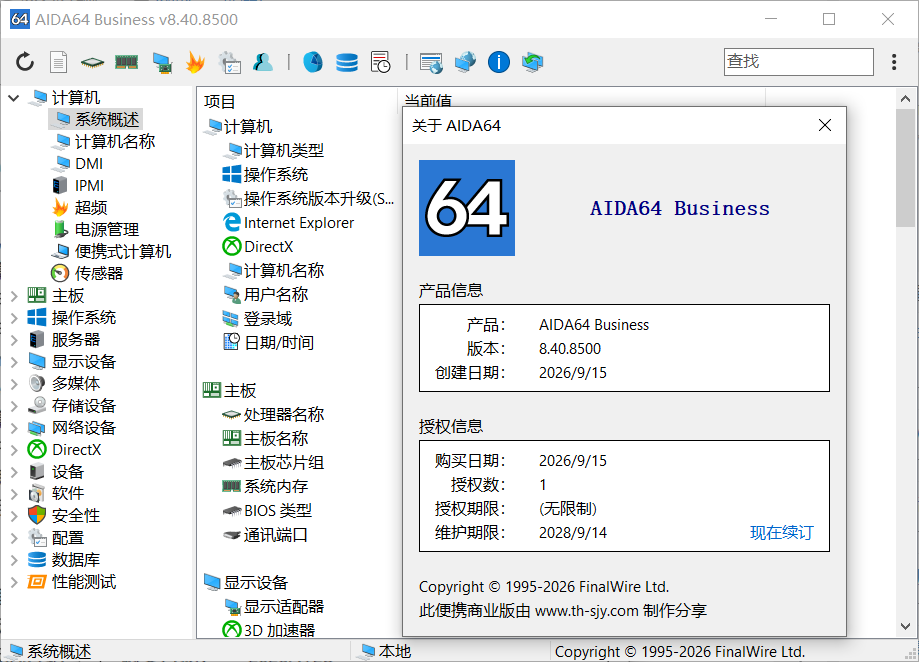Expand the 多媒体 tree node
This screenshot has width=919, height=662.
pyautogui.click(x=14, y=384)
